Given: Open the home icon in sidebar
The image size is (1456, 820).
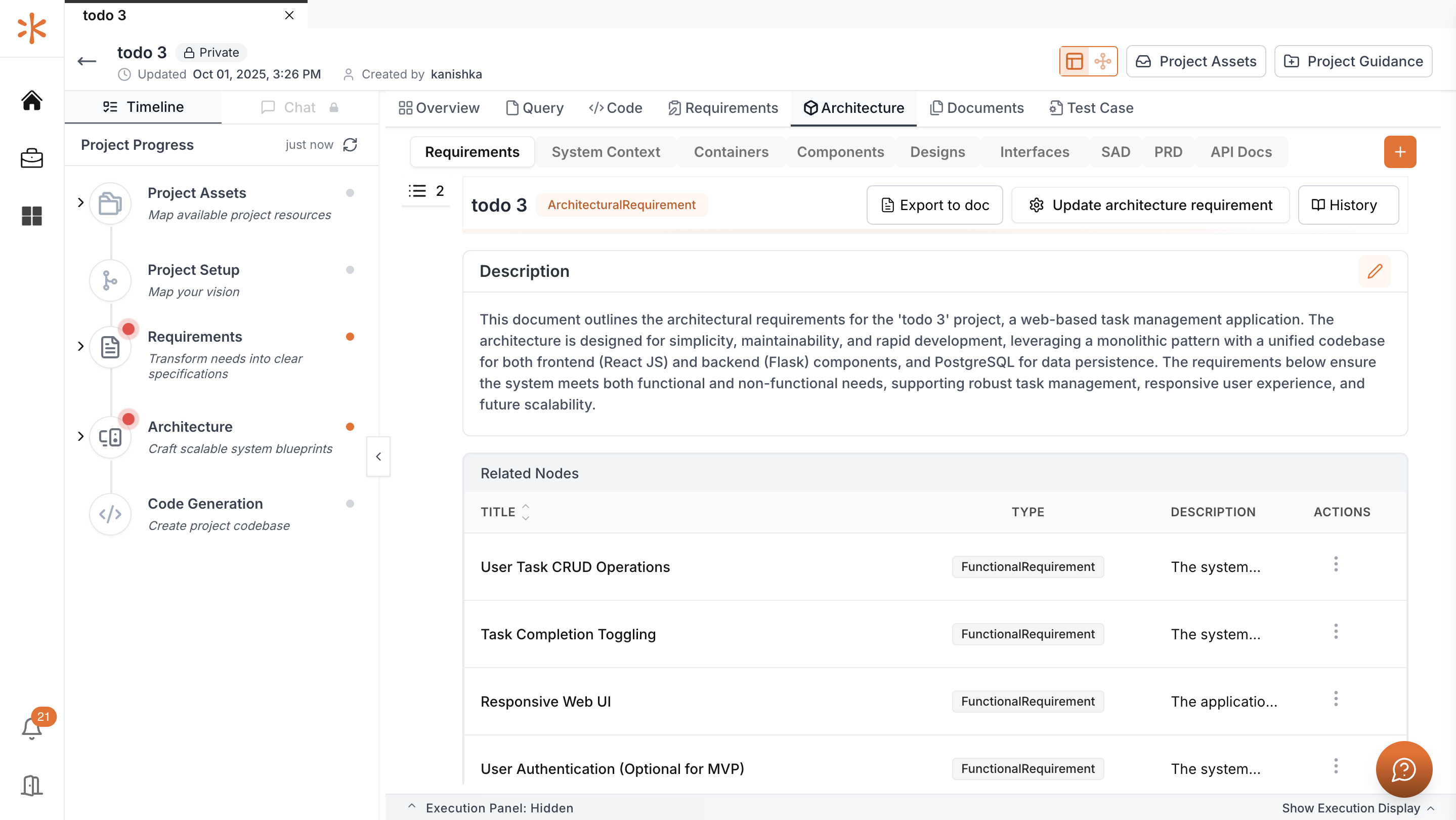Looking at the screenshot, I should point(32,101).
